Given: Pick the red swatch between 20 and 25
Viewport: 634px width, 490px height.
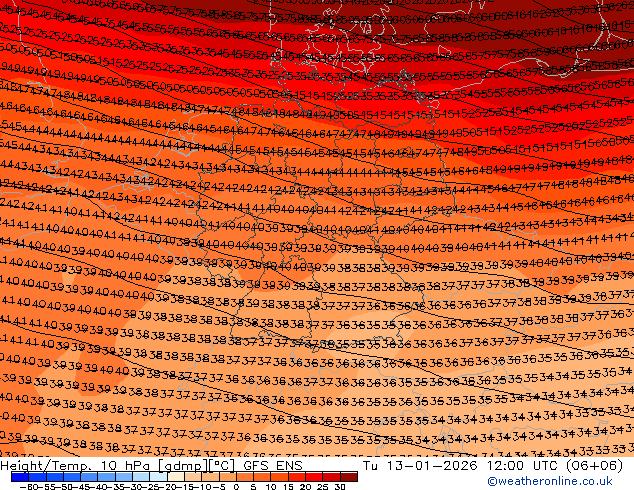Looking at the screenshot, I should pyautogui.click(x=314, y=477).
